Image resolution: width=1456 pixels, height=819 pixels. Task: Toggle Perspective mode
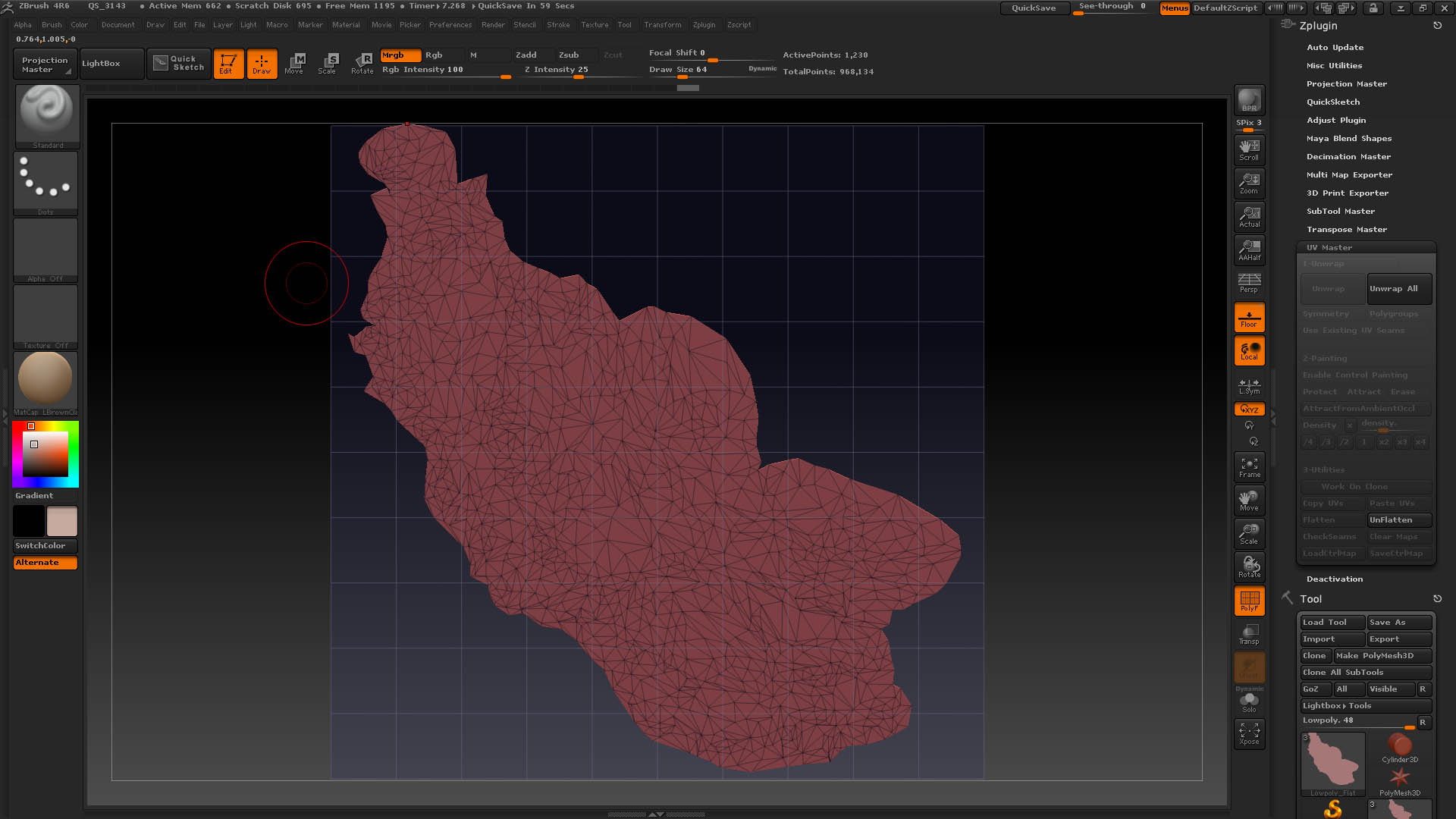pyautogui.click(x=1249, y=283)
